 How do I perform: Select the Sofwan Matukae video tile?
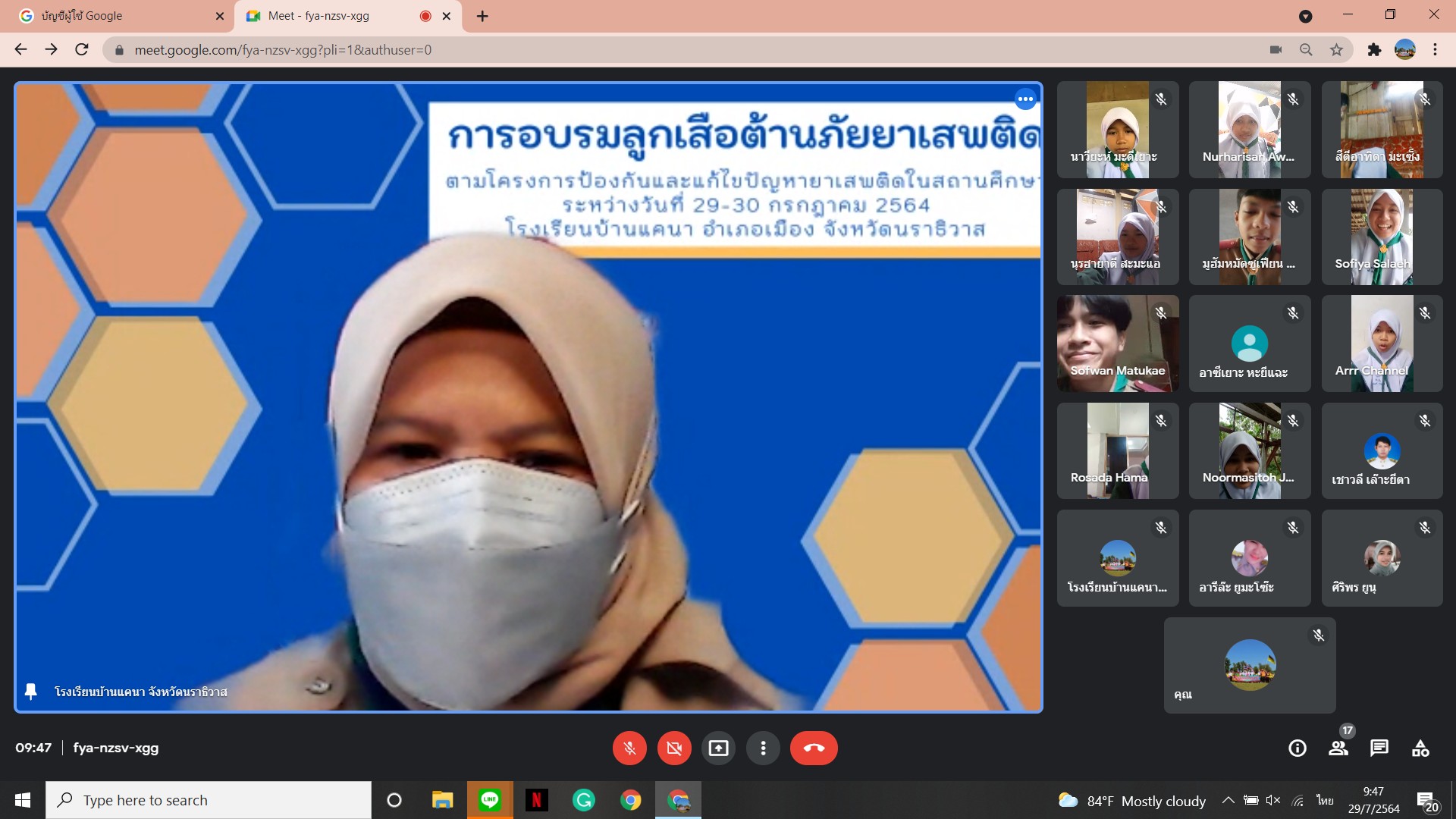1117,344
